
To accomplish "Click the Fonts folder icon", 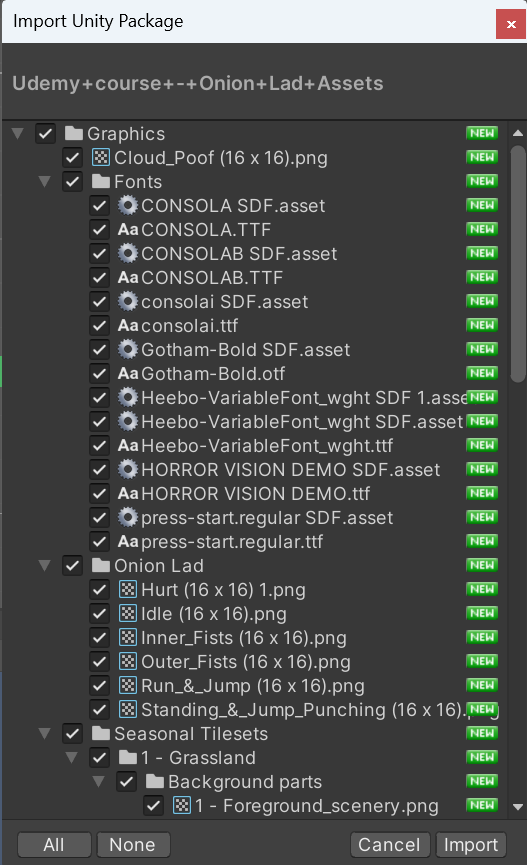I will pos(101,181).
